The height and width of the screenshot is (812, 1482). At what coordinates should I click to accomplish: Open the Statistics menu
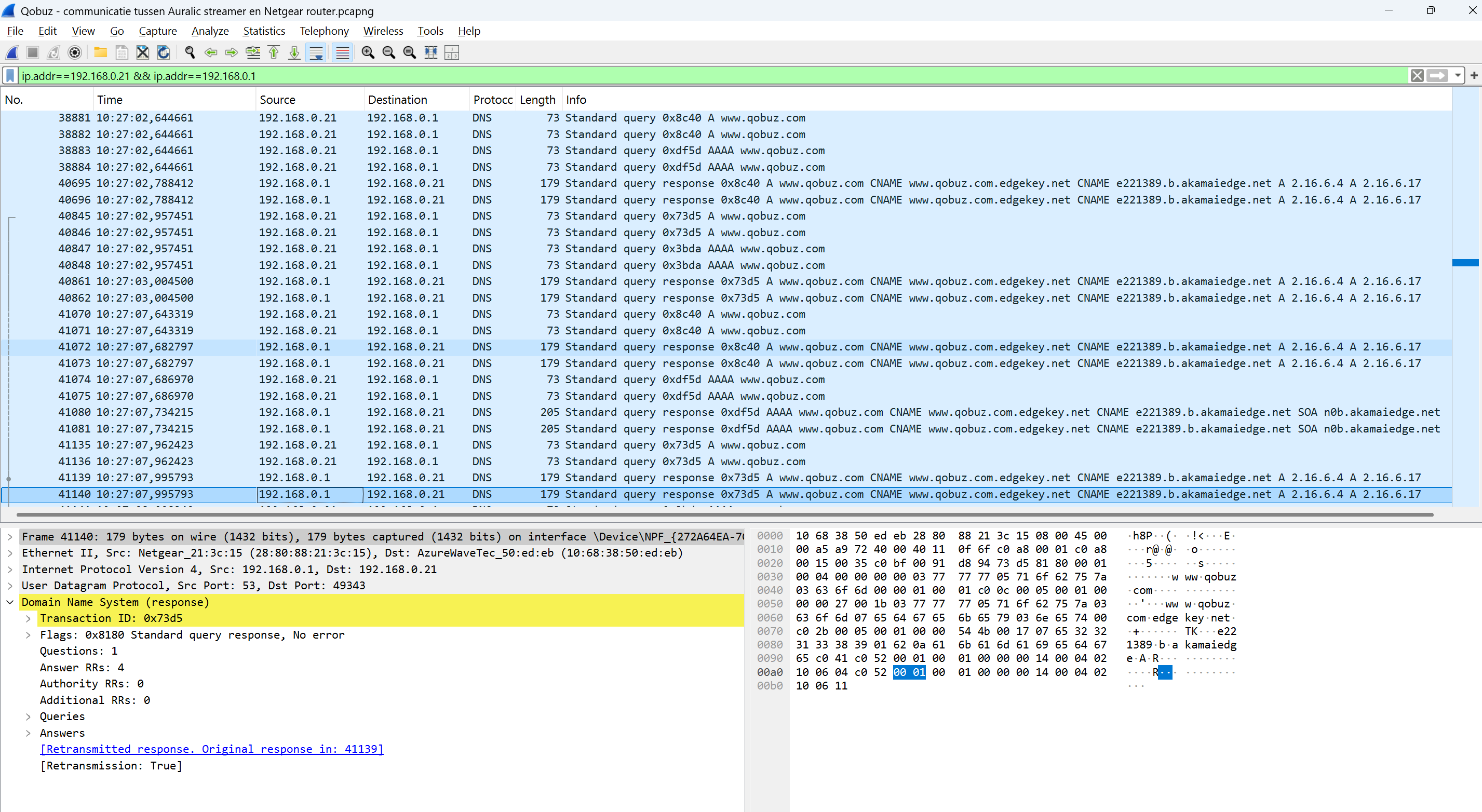click(264, 31)
